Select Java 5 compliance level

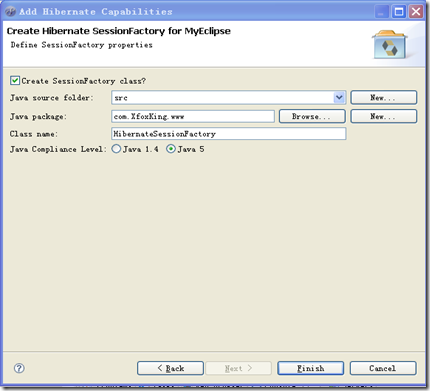pyautogui.click(x=171, y=149)
